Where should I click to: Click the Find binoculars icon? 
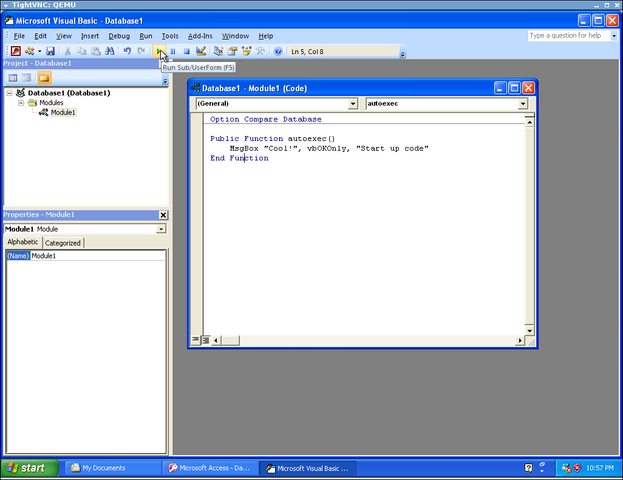pos(110,51)
